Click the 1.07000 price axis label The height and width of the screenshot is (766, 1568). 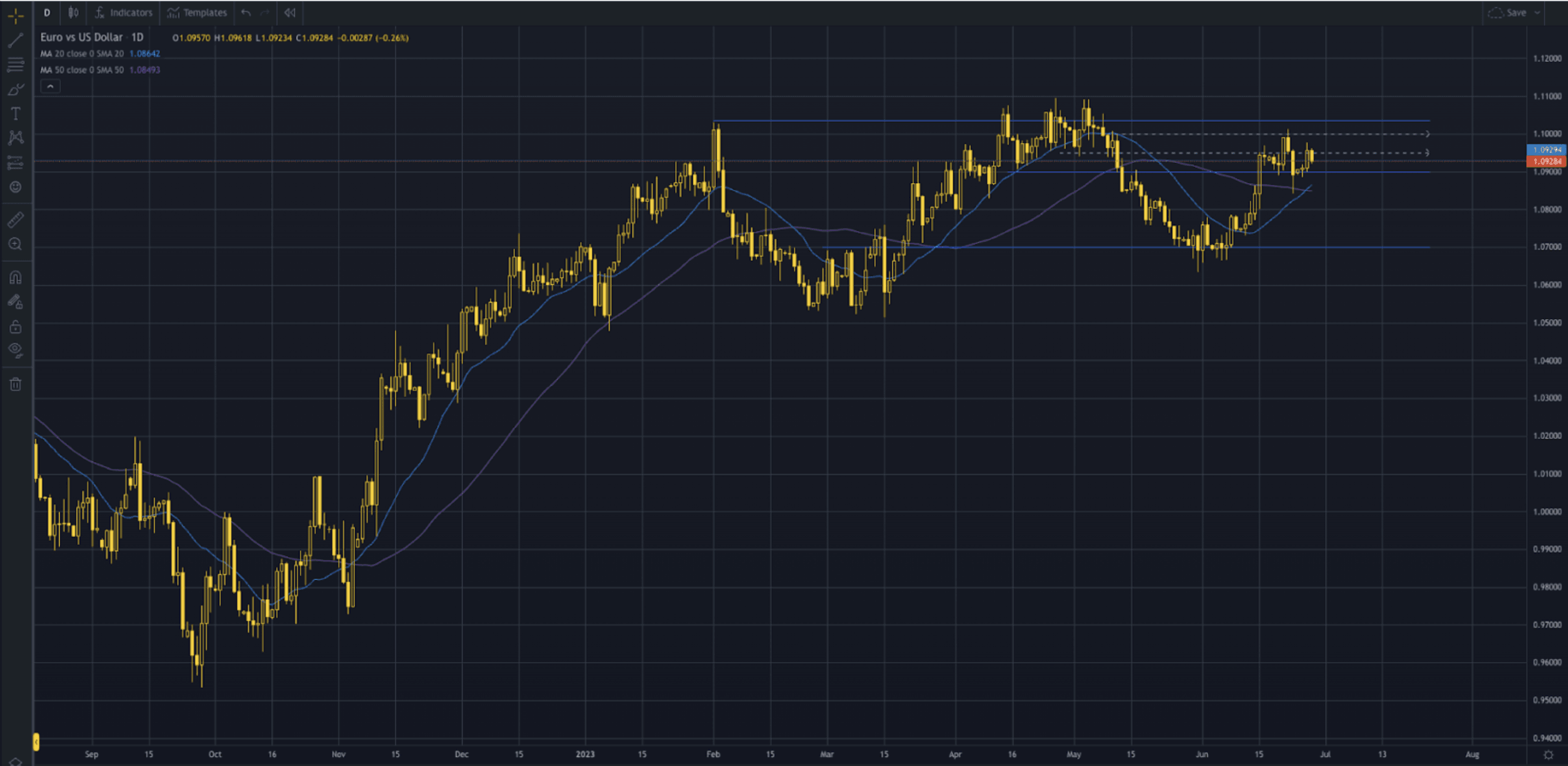pos(1547,247)
